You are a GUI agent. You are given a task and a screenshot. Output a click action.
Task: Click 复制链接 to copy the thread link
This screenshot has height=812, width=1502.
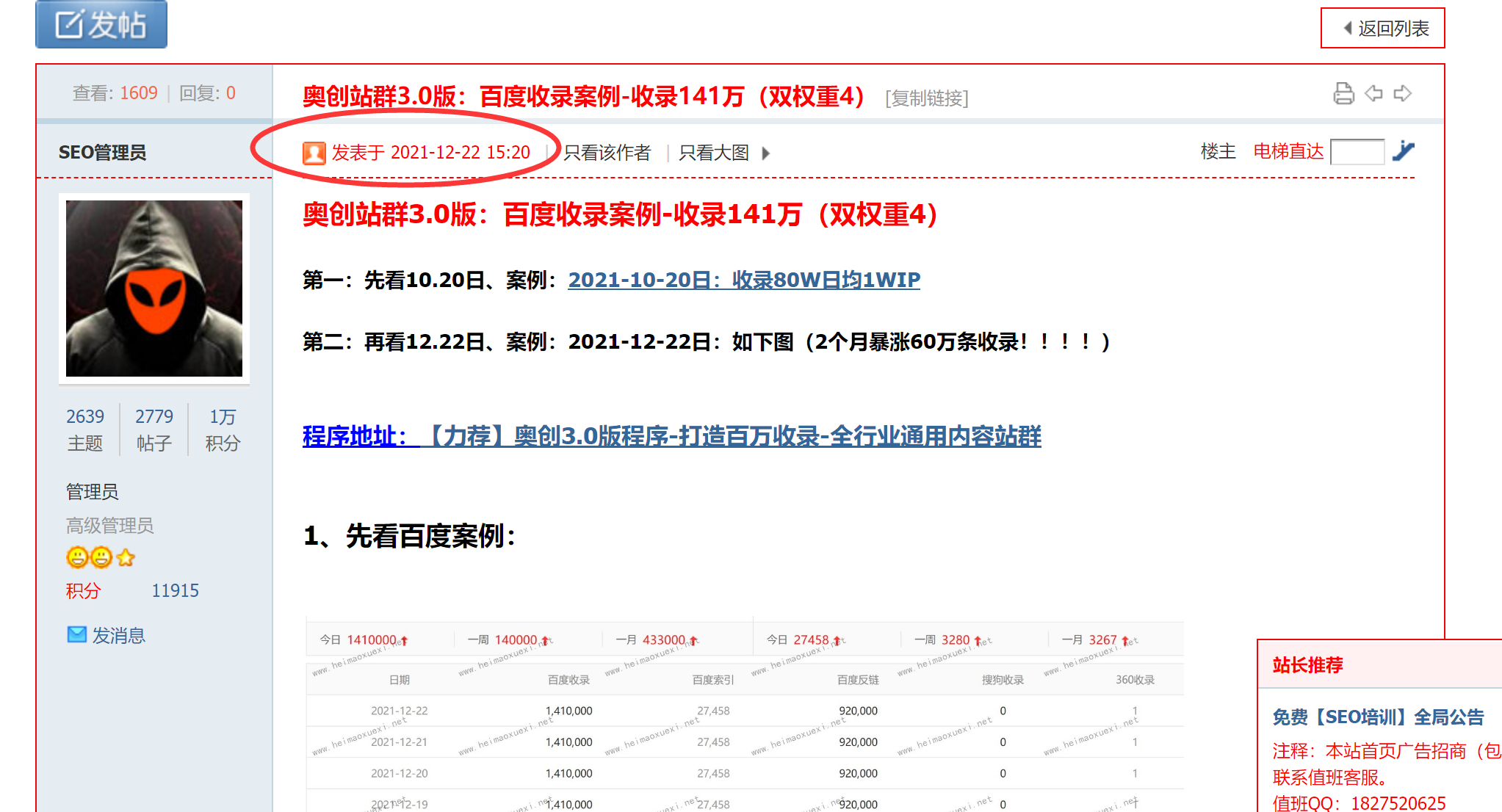[927, 99]
